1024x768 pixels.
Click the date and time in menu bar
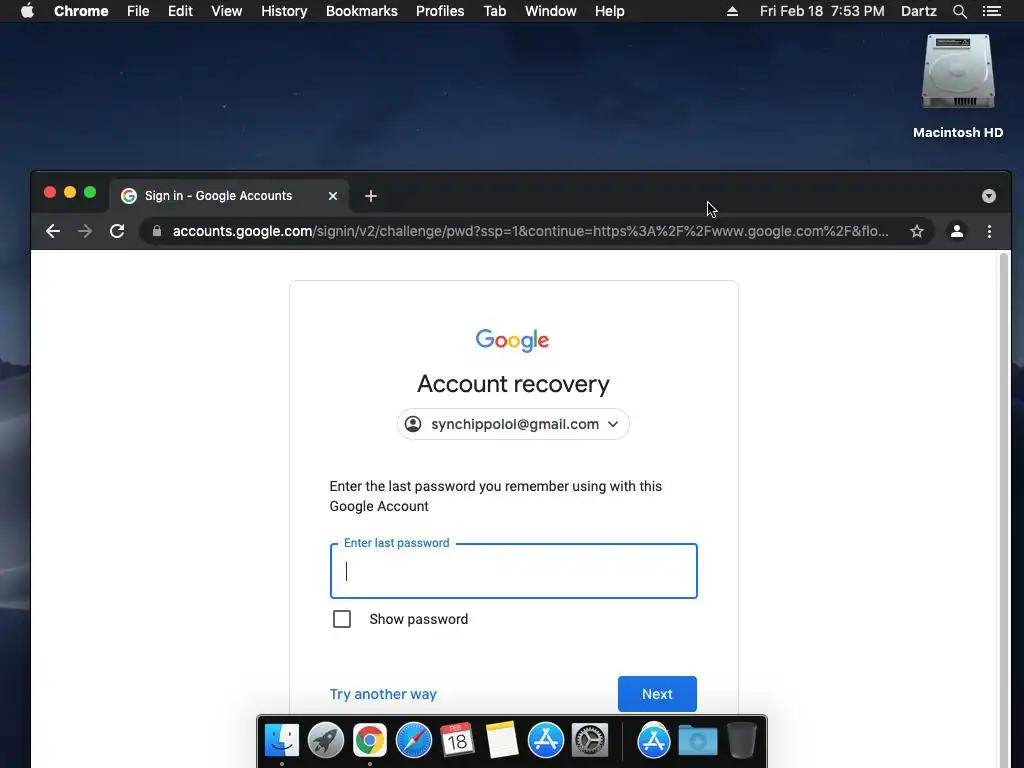(x=822, y=11)
